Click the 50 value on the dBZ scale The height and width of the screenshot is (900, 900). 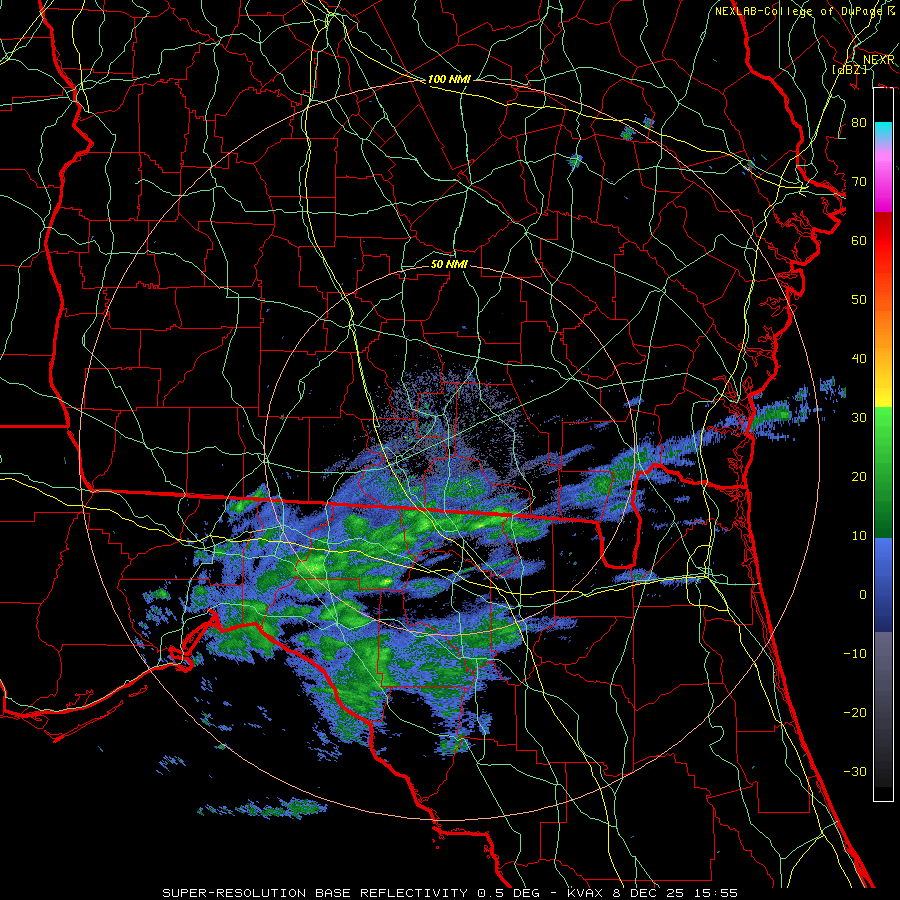pyautogui.click(x=859, y=300)
